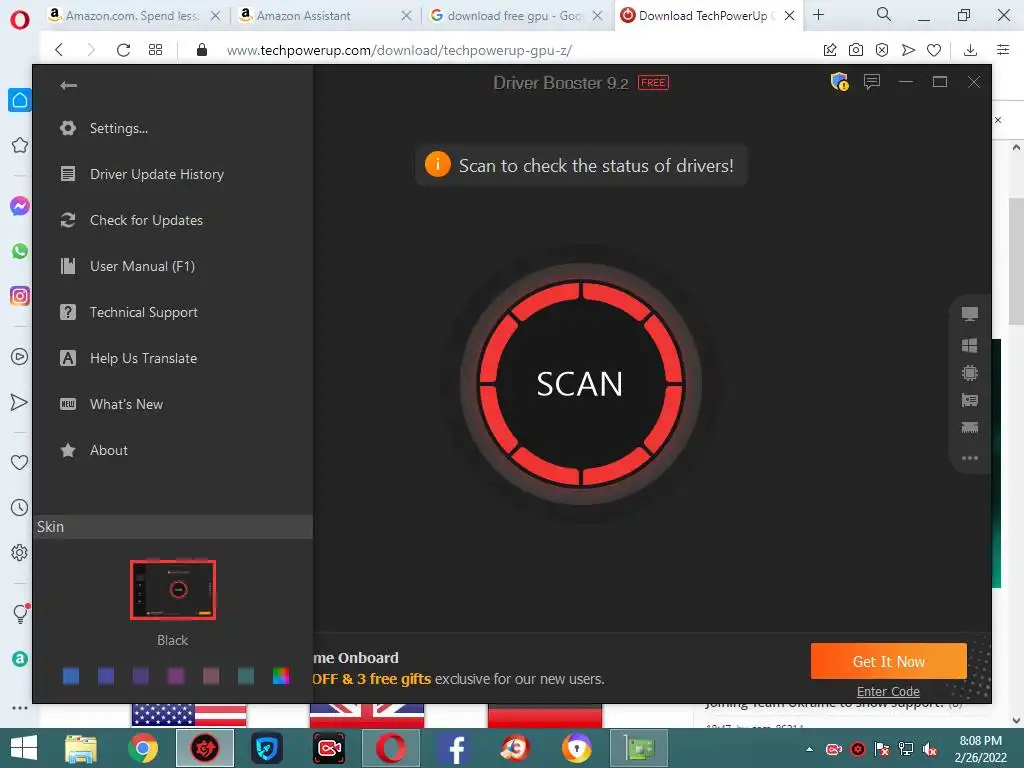The width and height of the screenshot is (1024, 768).
Task: Show hidden tray icons arrow
Action: coord(809,749)
